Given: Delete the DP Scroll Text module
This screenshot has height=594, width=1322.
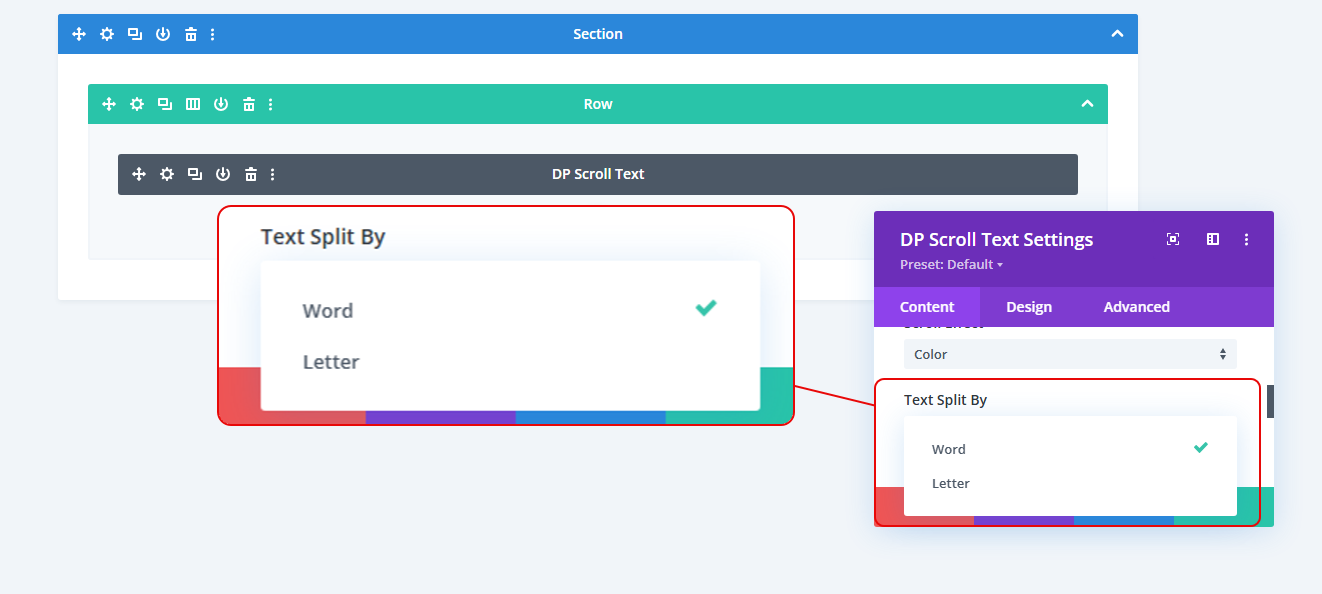Looking at the screenshot, I should pyautogui.click(x=251, y=174).
